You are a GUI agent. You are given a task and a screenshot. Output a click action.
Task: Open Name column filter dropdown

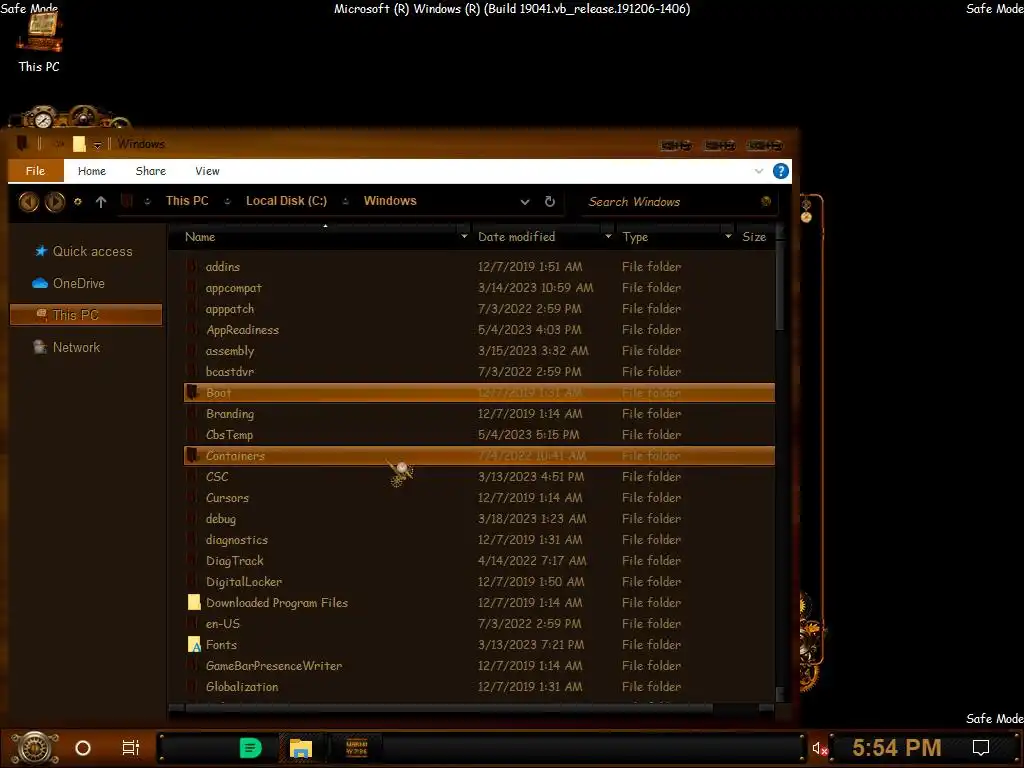(x=464, y=236)
